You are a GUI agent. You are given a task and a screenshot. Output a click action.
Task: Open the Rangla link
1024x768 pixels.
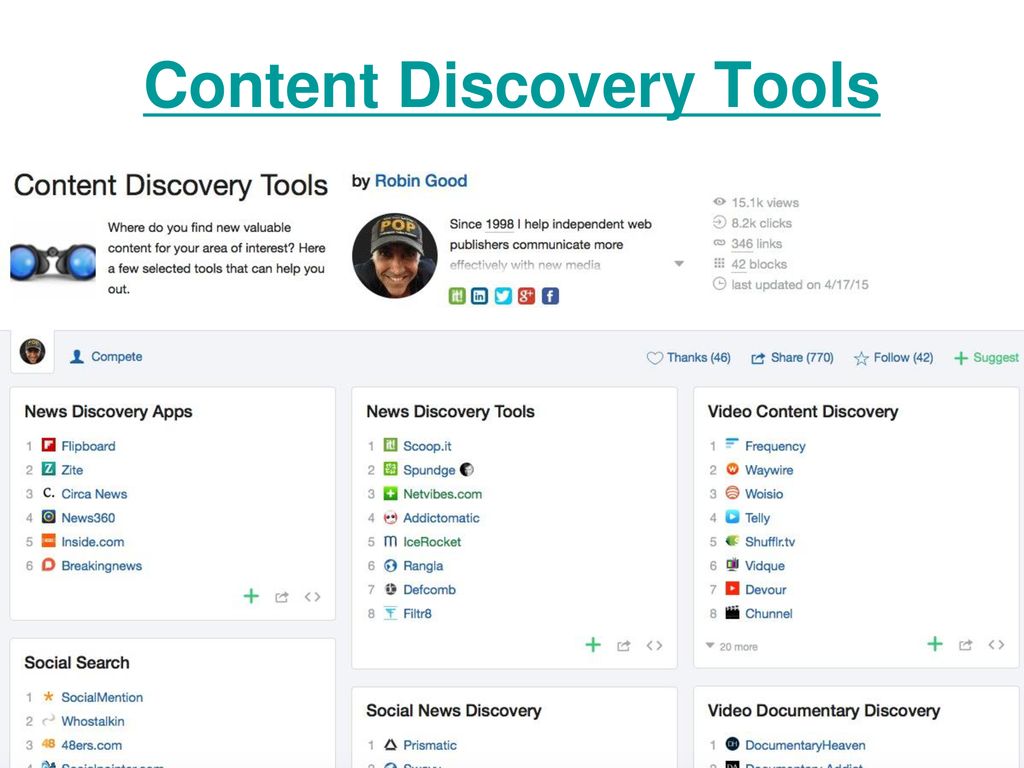[423, 566]
